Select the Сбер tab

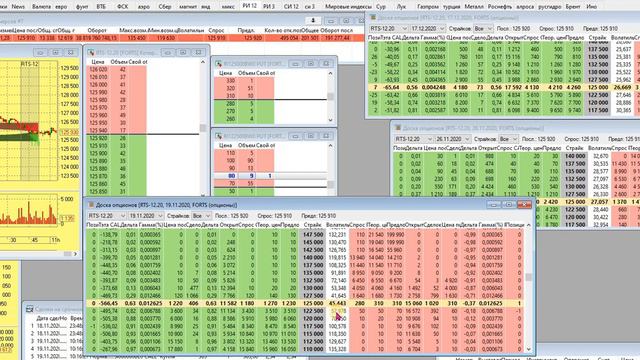coord(164,7)
